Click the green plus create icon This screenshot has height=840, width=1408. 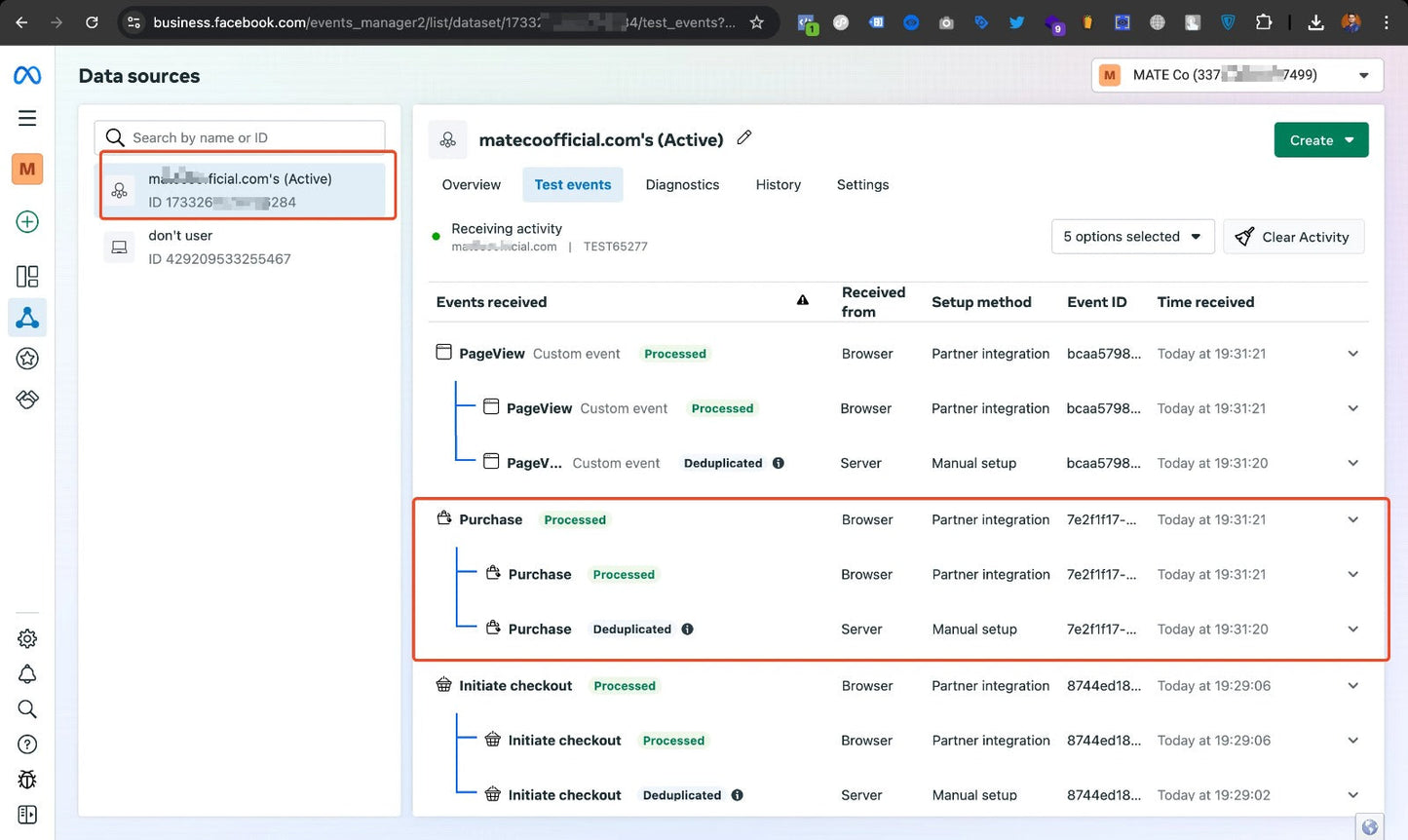[27, 222]
